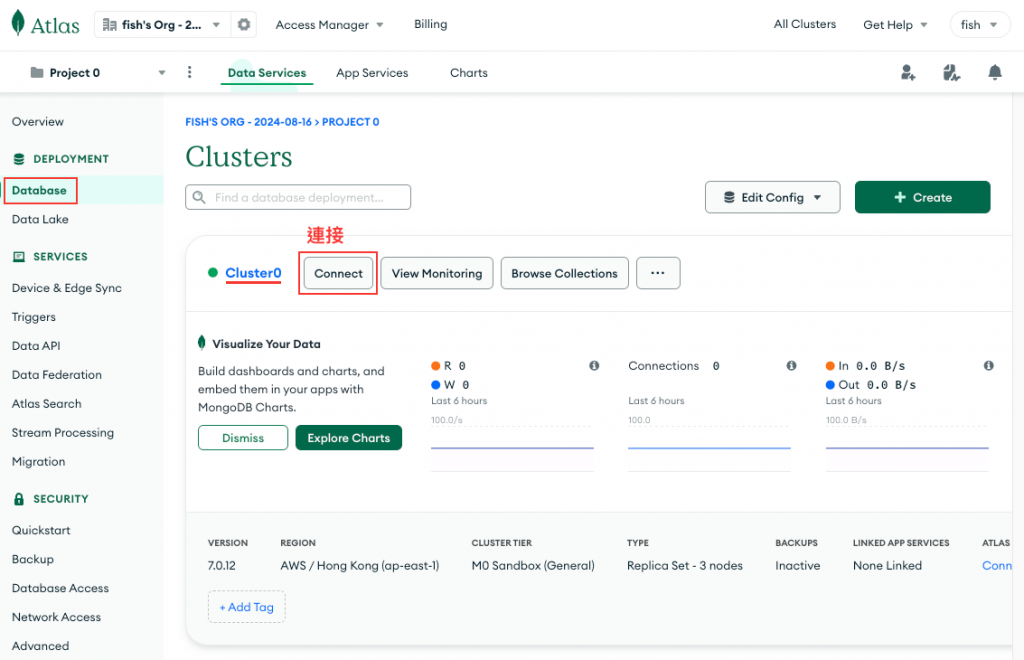Click the Atlas leaf logo
The height and width of the screenshot is (660, 1024).
click(x=18, y=23)
